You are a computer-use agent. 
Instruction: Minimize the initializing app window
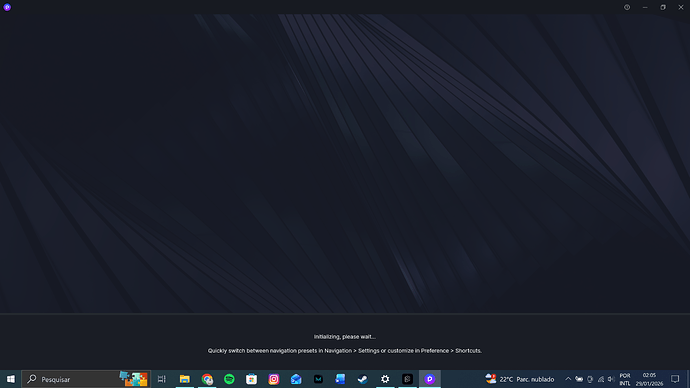pyautogui.click(x=645, y=7)
